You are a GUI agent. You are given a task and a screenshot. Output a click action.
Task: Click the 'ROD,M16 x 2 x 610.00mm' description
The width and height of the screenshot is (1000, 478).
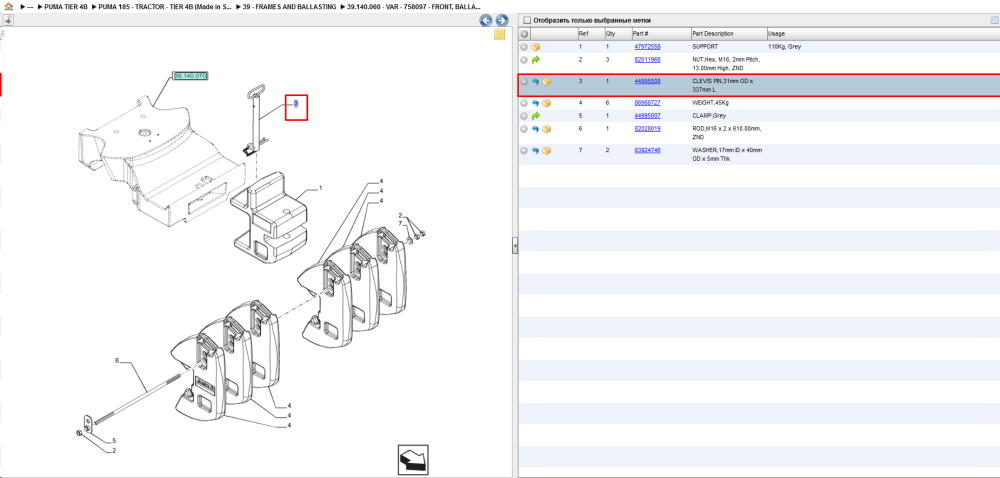(727, 129)
